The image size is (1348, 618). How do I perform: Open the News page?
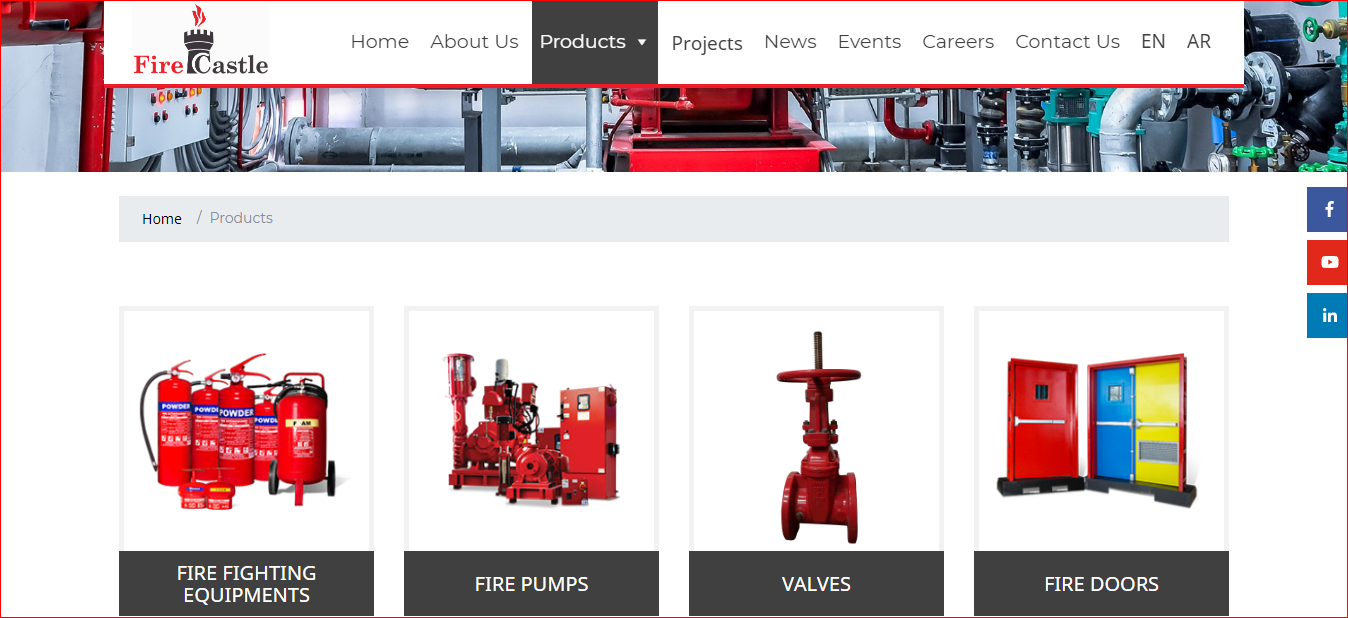790,42
